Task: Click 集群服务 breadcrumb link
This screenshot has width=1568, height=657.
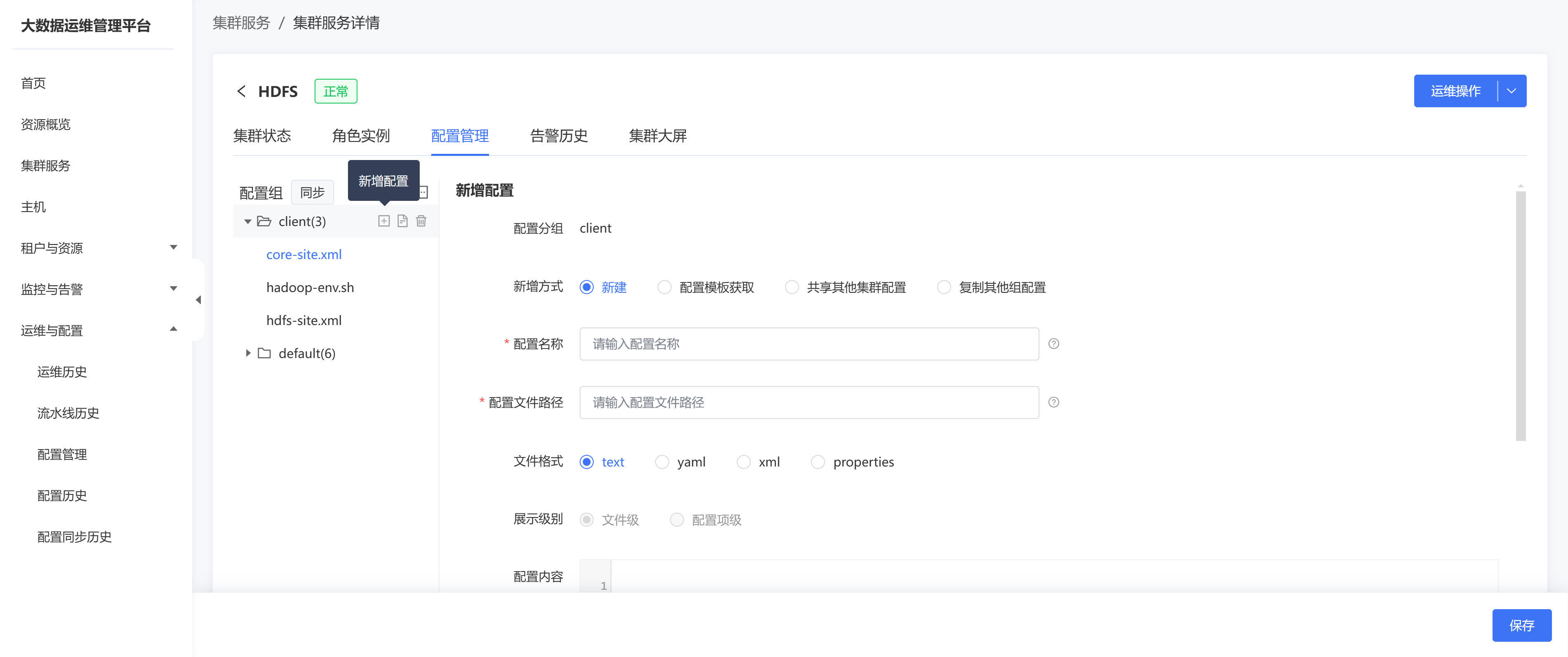Action: point(241,23)
